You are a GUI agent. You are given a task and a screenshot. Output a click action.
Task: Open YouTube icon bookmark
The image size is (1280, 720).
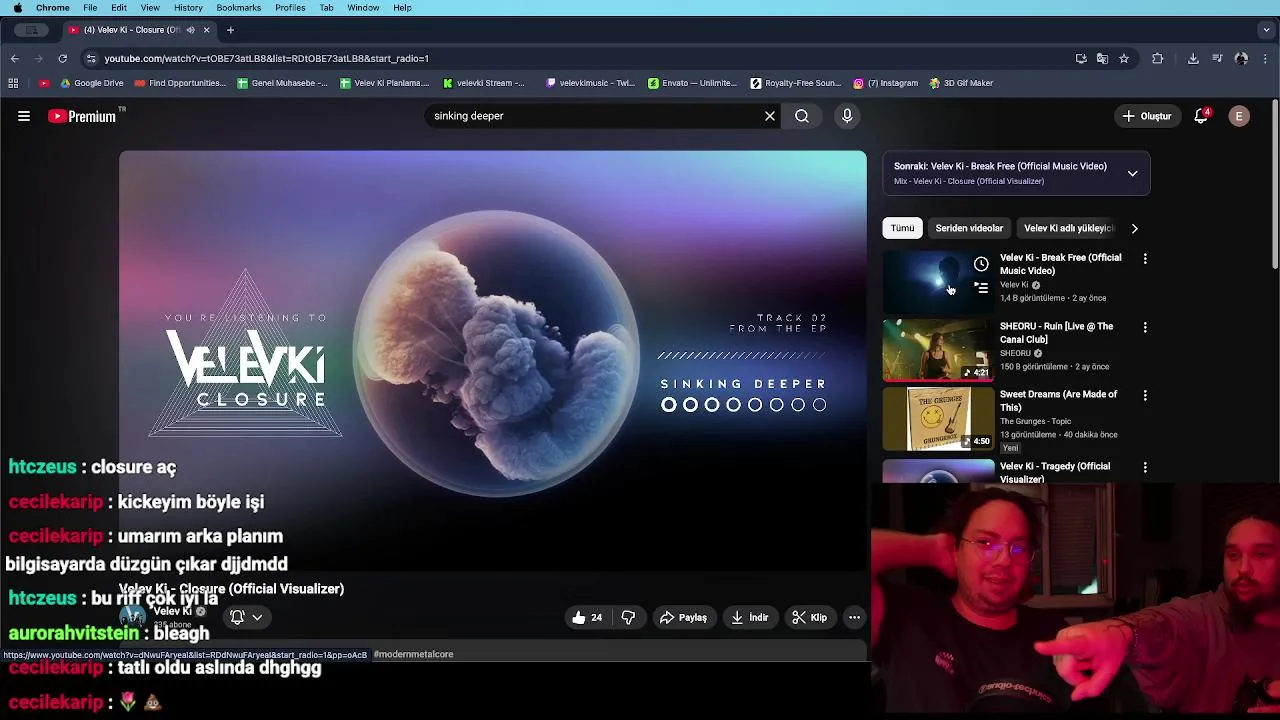42,83
